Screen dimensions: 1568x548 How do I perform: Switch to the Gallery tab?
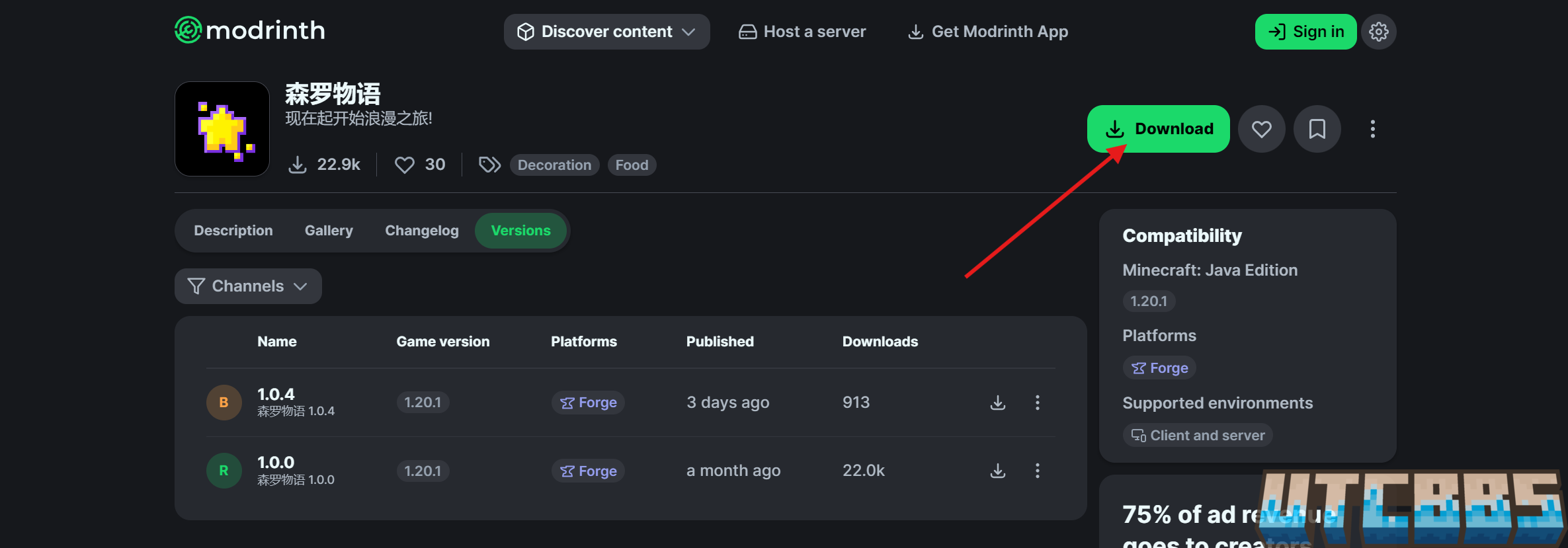[x=329, y=231]
